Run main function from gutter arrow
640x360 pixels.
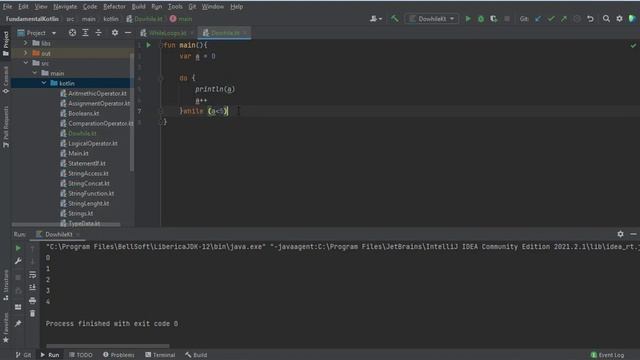coord(149,45)
